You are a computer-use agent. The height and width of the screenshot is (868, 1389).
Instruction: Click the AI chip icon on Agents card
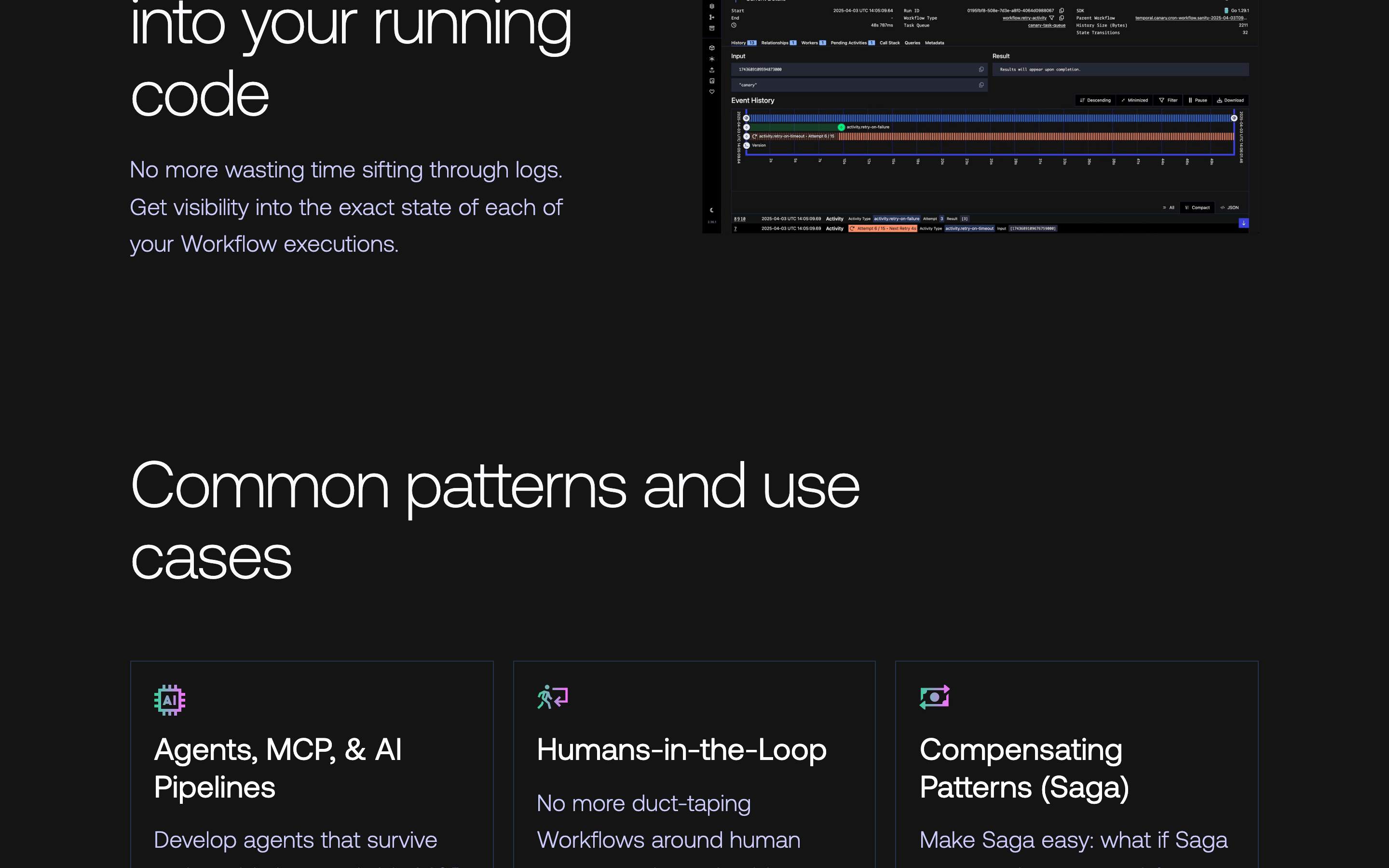[170, 700]
